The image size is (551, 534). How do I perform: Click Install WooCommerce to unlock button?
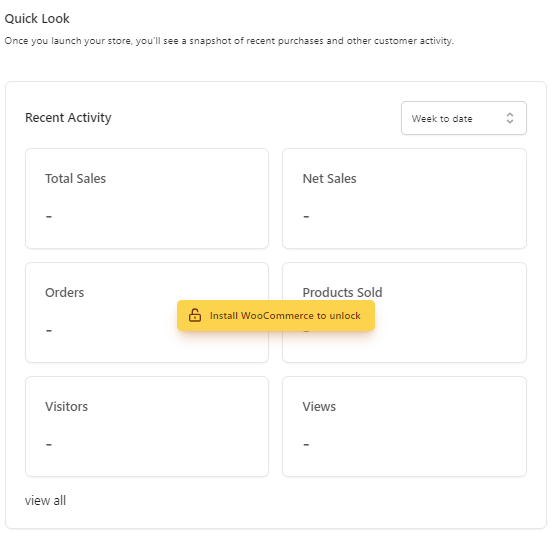pyautogui.click(x=276, y=315)
